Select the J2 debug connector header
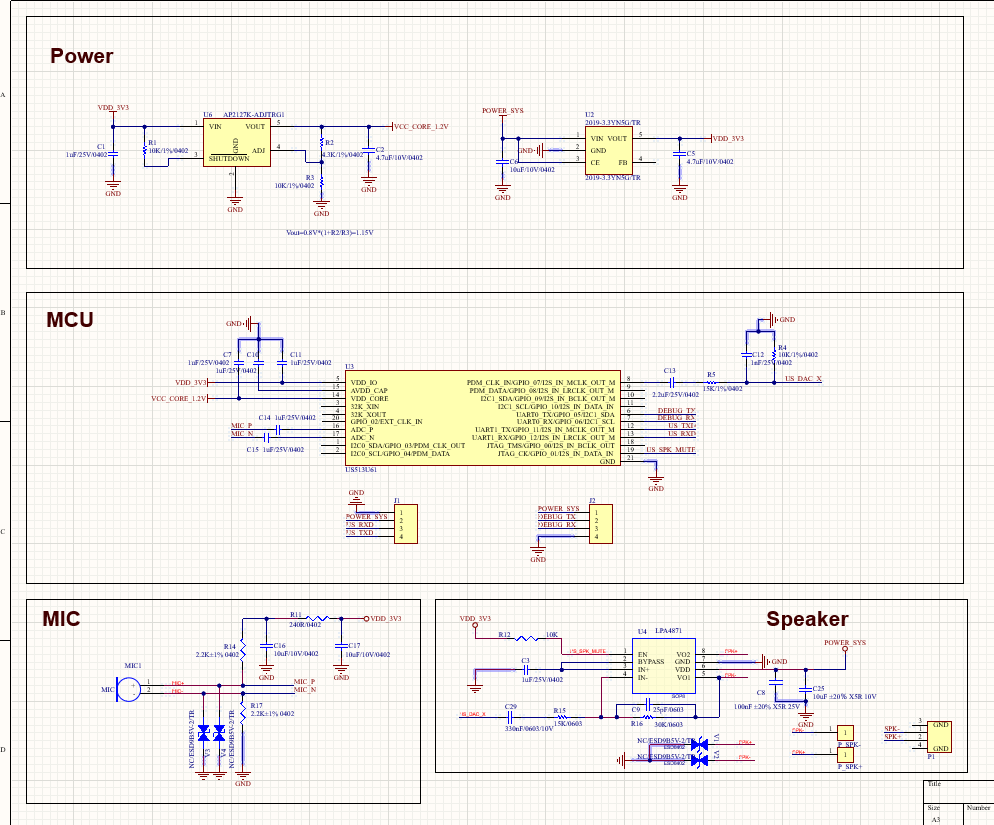Viewport: 994px width, 825px height. coord(599,523)
